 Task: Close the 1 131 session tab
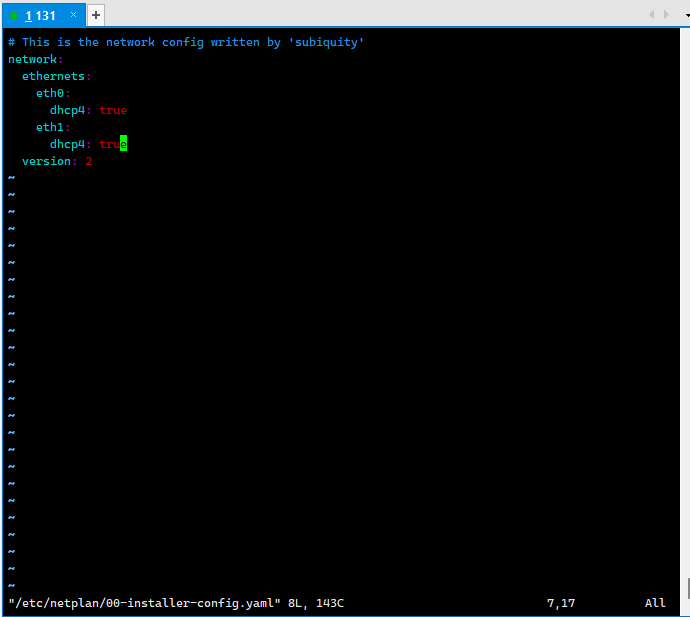(73, 15)
